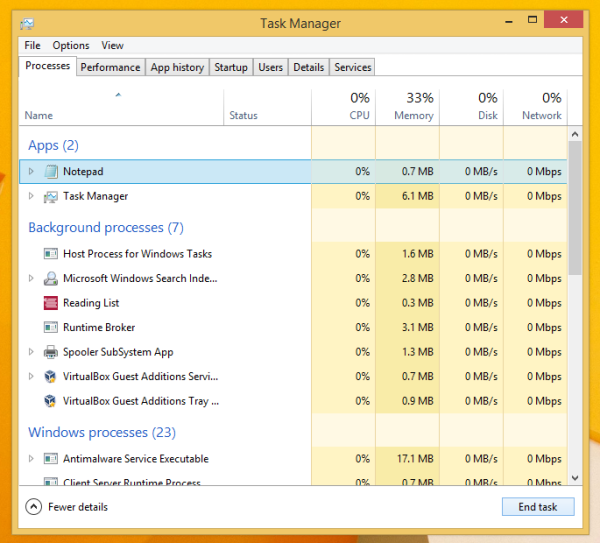Open the File menu
This screenshot has height=543, width=600.
[x=32, y=46]
